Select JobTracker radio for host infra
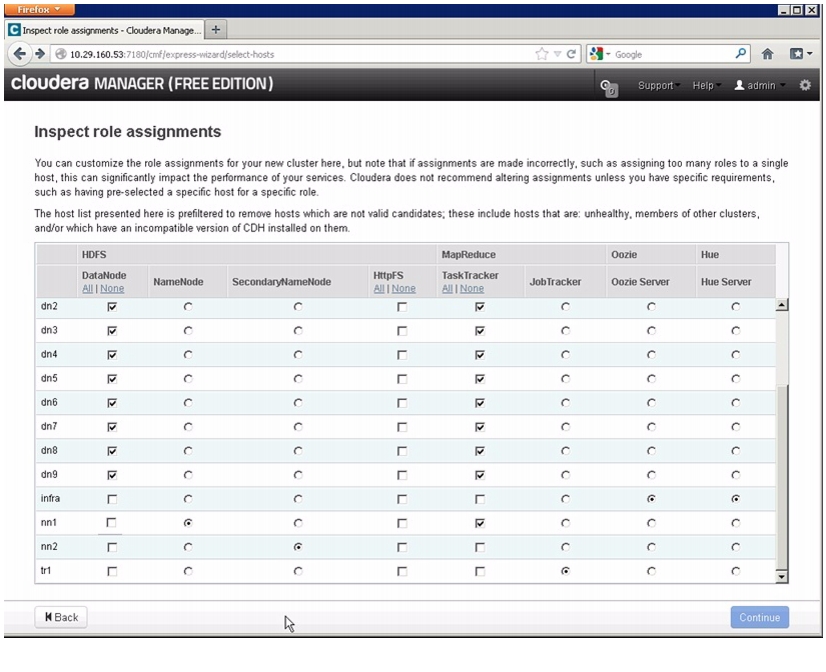Viewport: 826px width, 672px height. coord(565,499)
